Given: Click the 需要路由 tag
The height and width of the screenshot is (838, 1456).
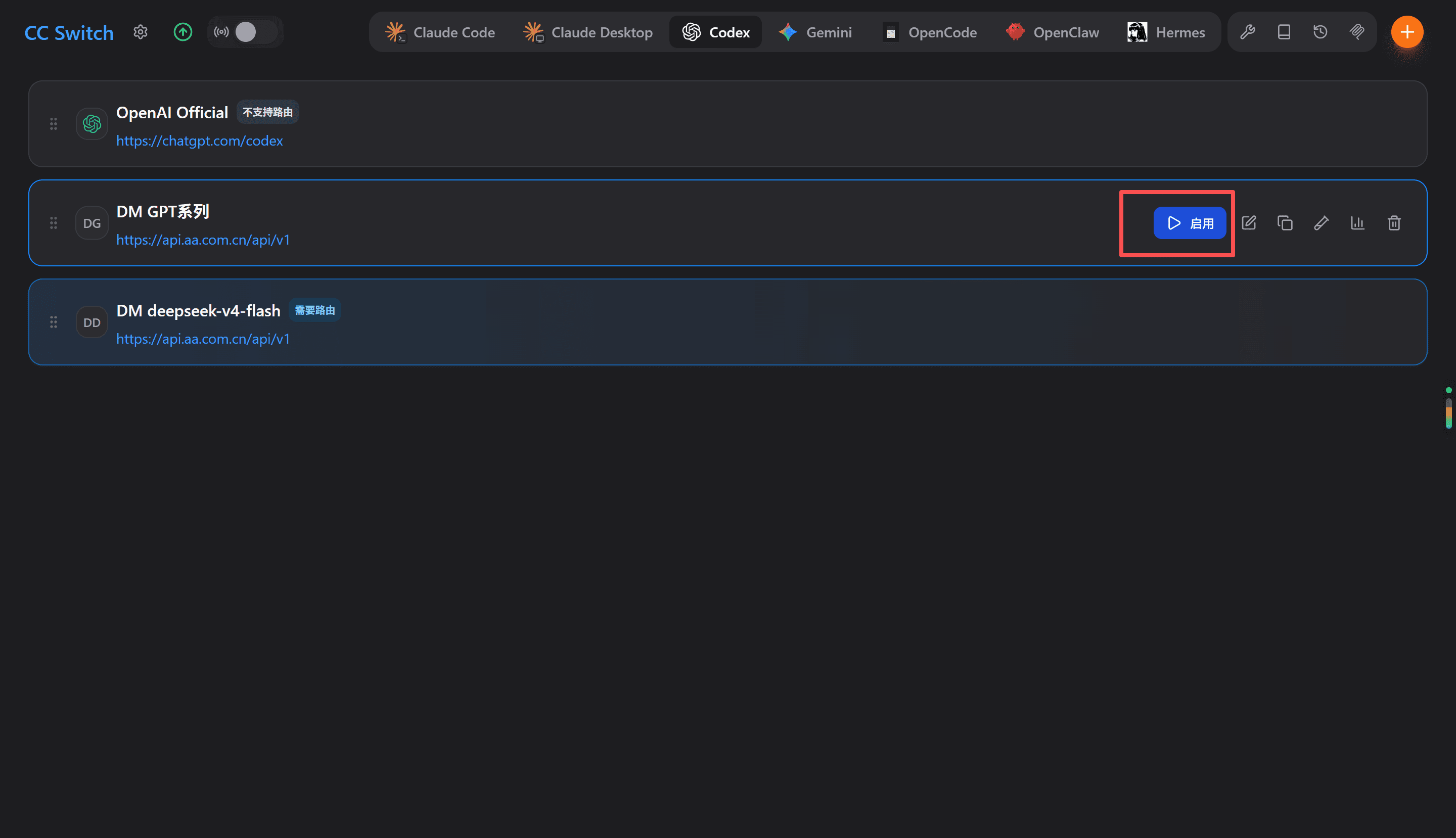Looking at the screenshot, I should point(315,310).
